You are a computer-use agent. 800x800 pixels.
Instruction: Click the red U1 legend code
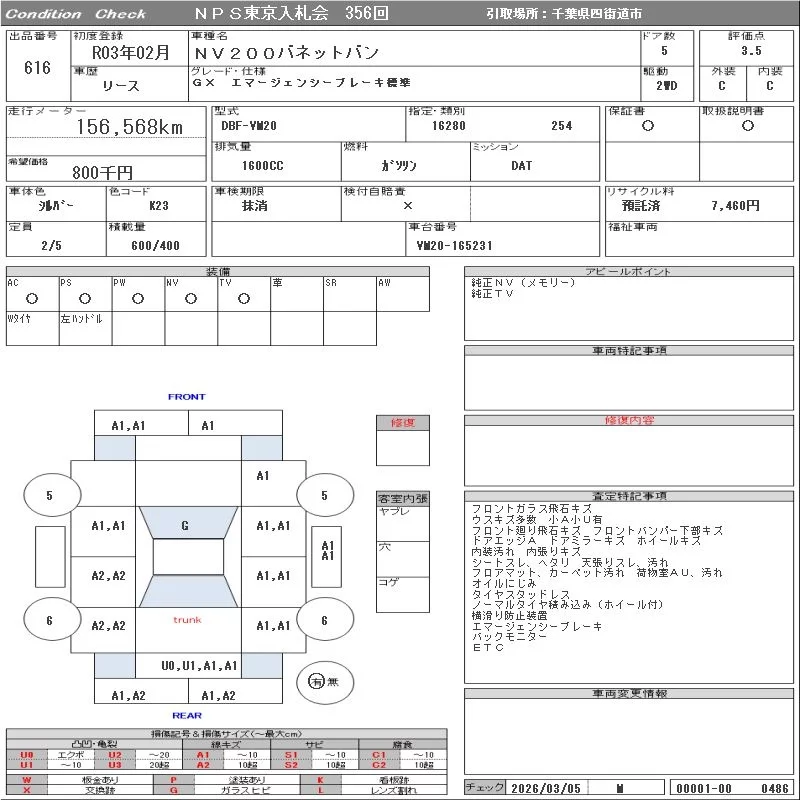[27, 765]
